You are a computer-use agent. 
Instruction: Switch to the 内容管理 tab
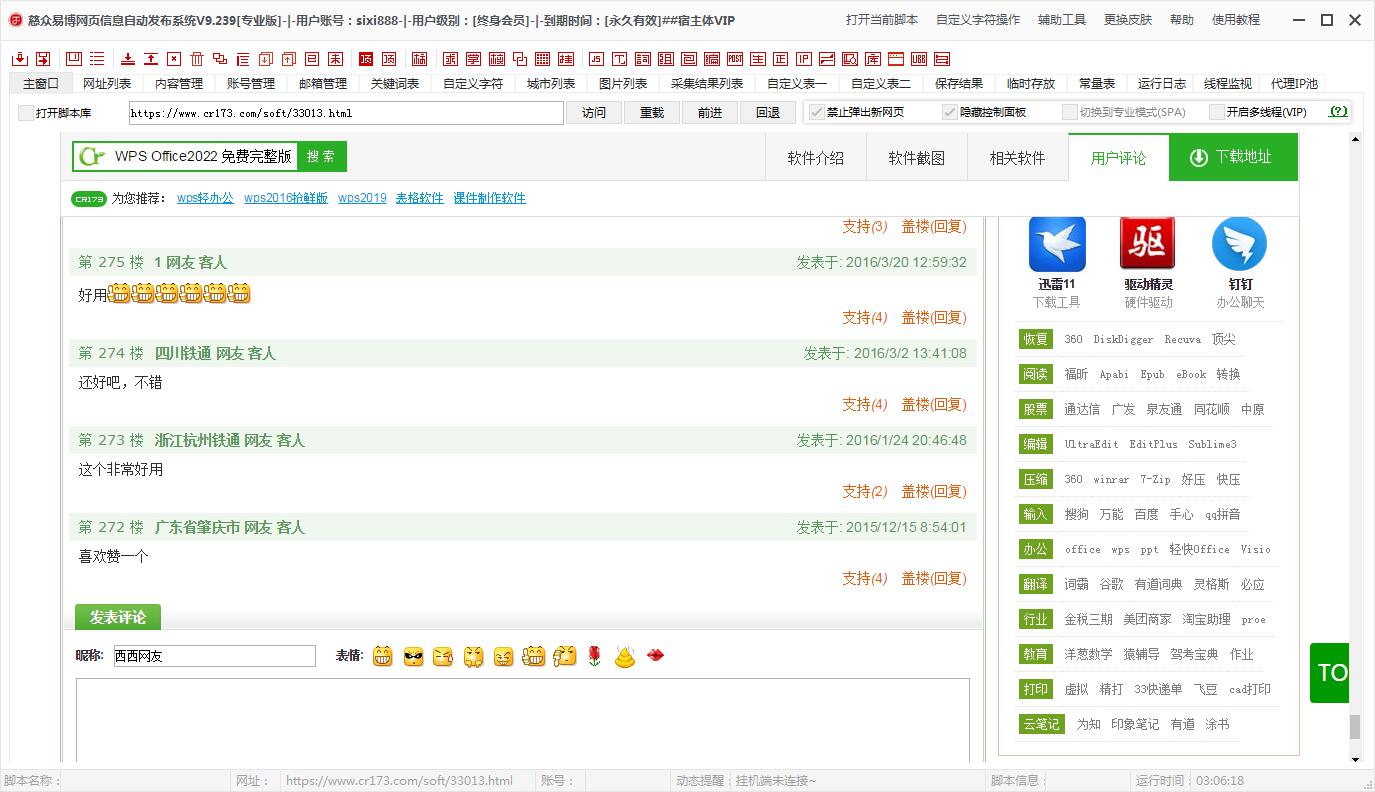click(x=179, y=84)
